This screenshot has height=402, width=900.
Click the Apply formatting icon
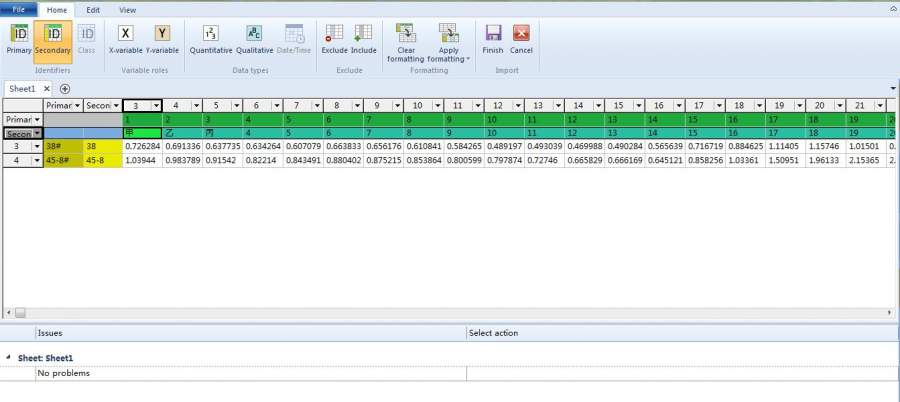click(448, 33)
